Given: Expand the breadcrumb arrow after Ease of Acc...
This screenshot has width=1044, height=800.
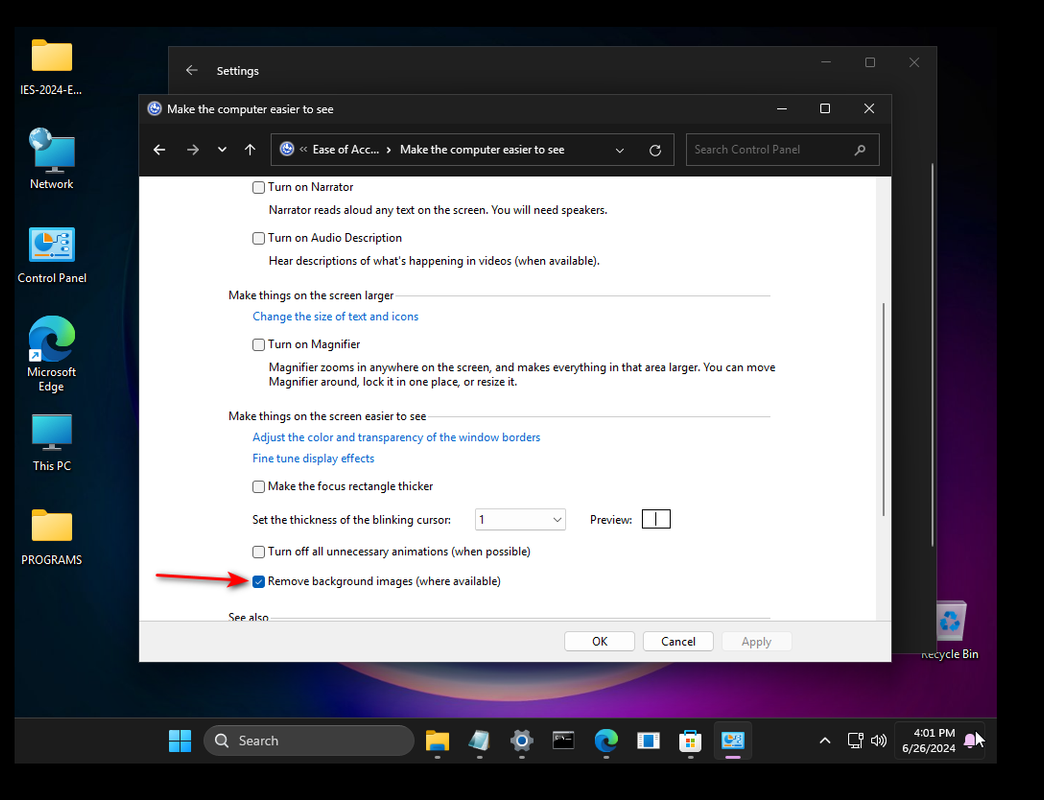Looking at the screenshot, I should 389,150.
